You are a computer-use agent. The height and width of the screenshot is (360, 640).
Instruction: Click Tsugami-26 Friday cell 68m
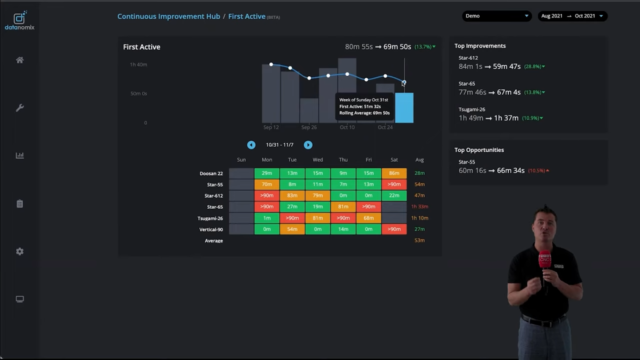coord(369,218)
